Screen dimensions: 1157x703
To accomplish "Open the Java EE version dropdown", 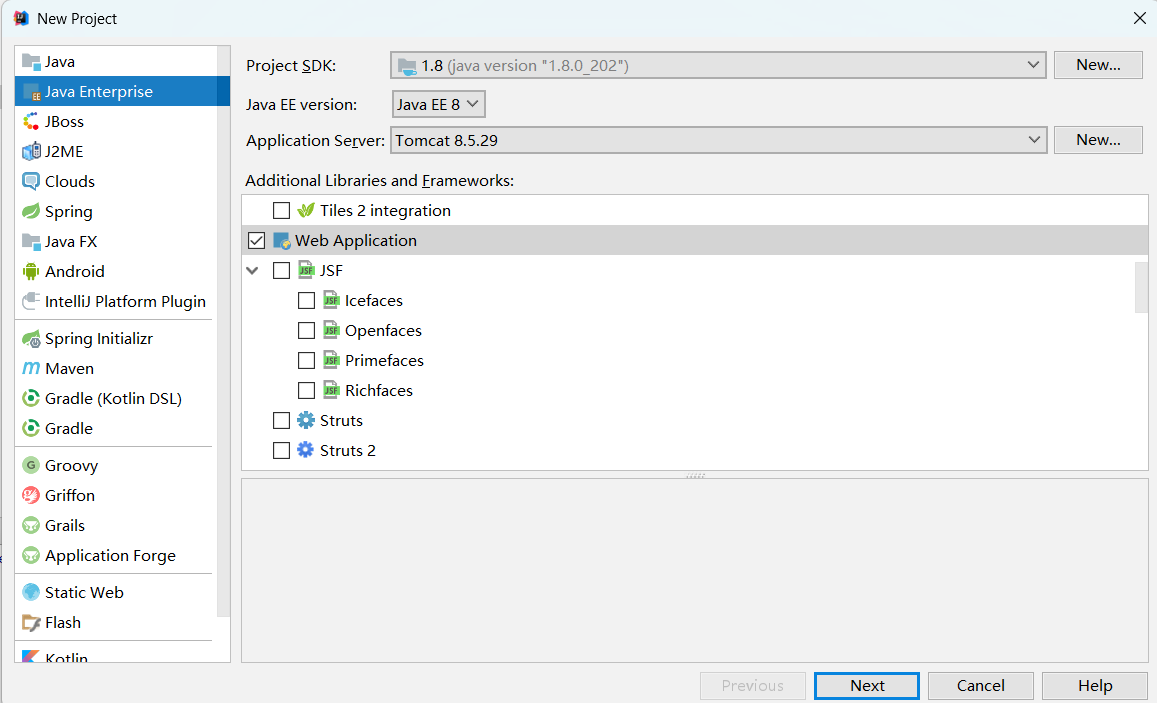I will tap(438, 104).
